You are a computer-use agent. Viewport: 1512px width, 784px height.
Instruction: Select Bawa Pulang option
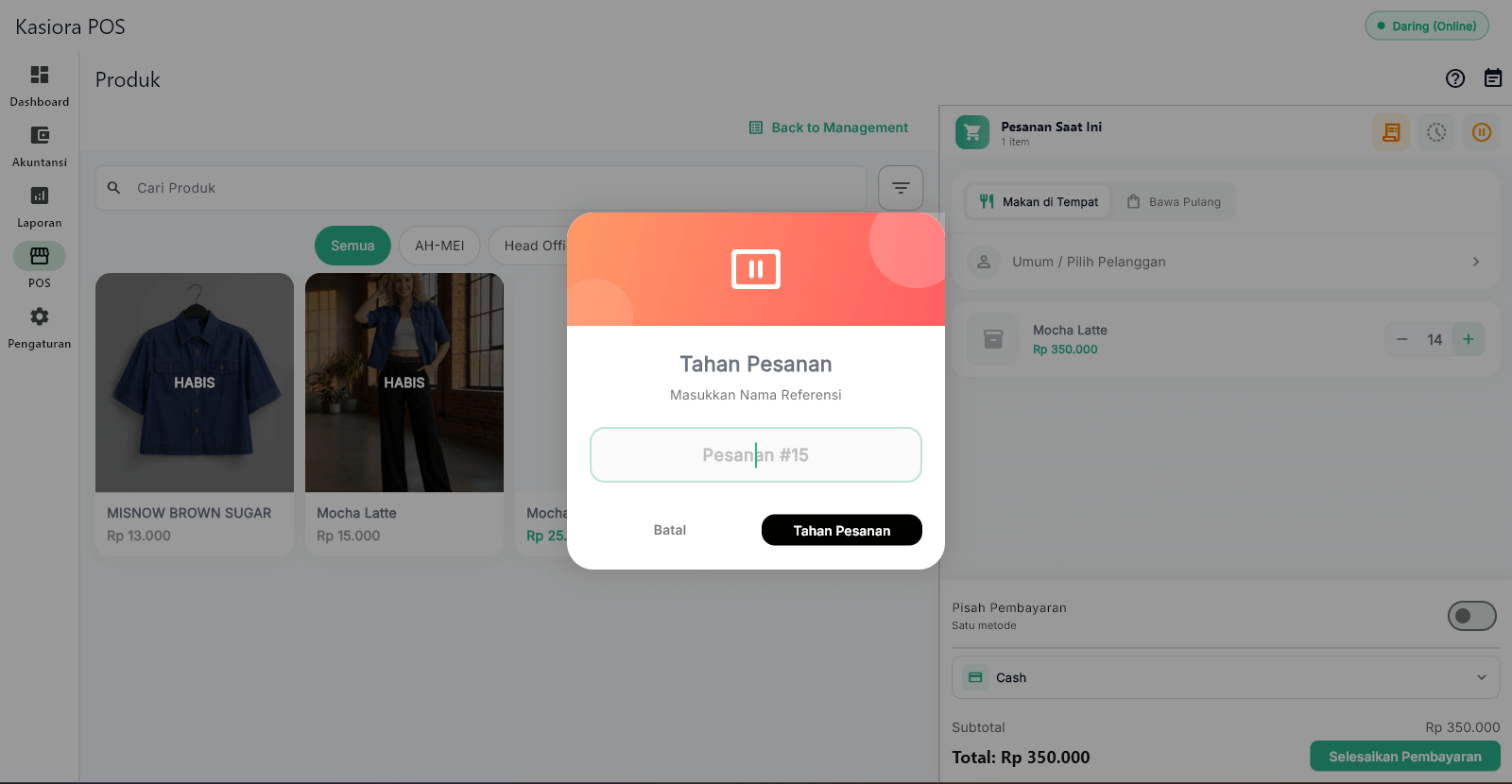(1174, 201)
